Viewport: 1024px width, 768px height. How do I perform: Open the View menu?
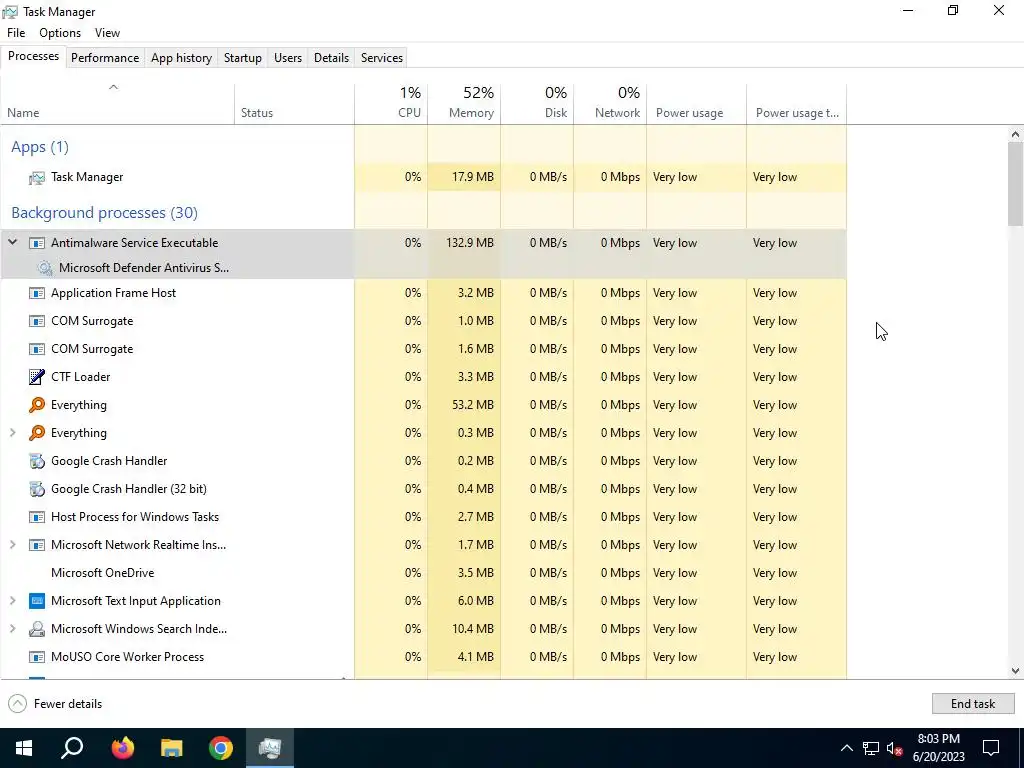click(107, 33)
